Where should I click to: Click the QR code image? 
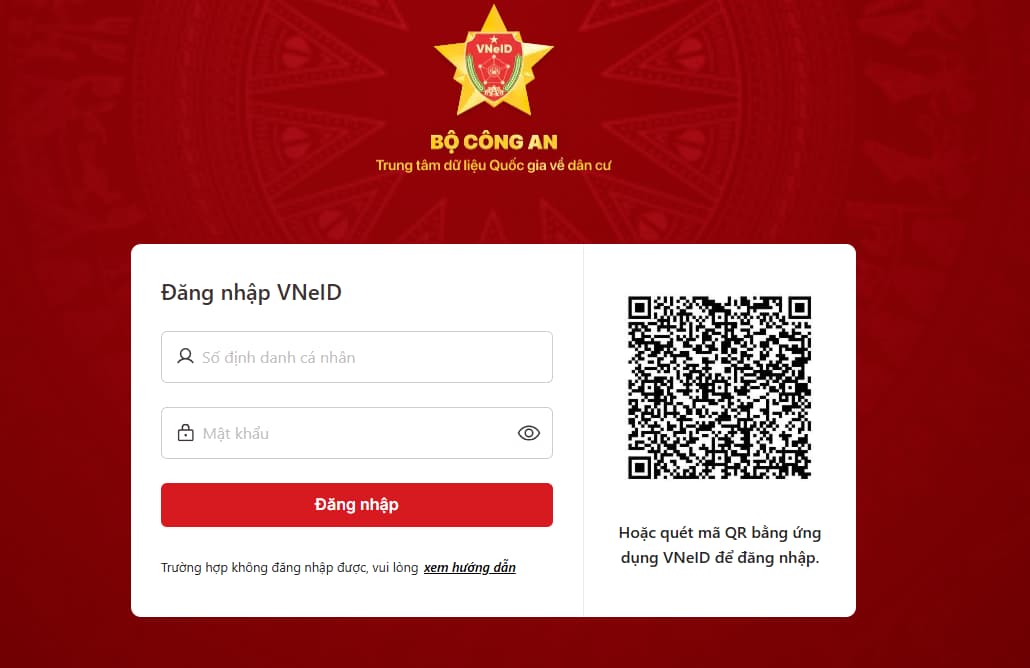[719, 388]
